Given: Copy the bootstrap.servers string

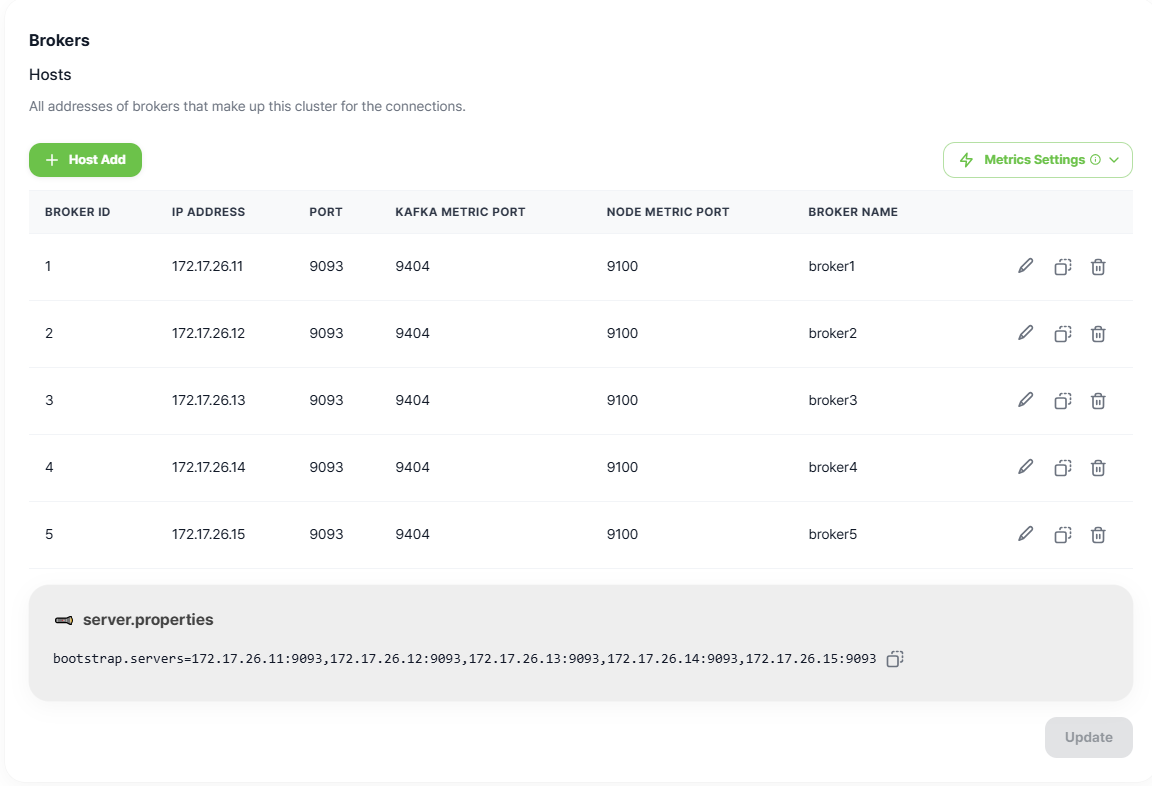Looking at the screenshot, I should click(x=894, y=659).
